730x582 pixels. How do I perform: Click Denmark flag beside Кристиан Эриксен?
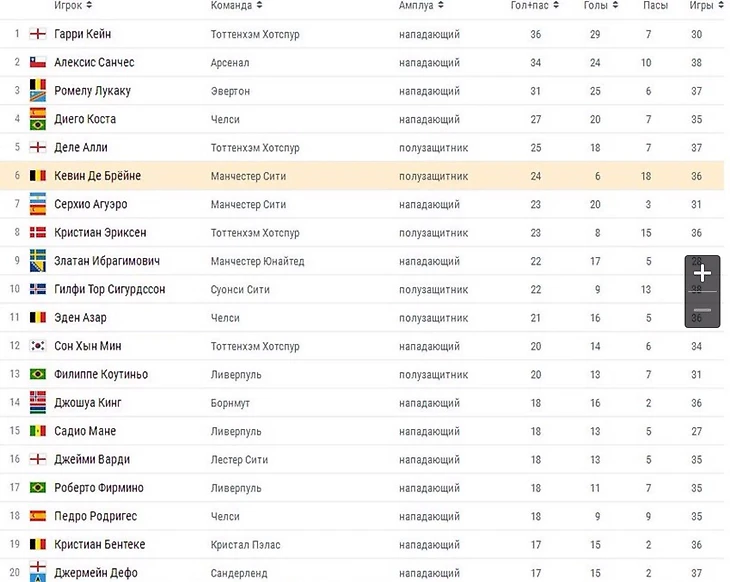[x=38, y=232]
